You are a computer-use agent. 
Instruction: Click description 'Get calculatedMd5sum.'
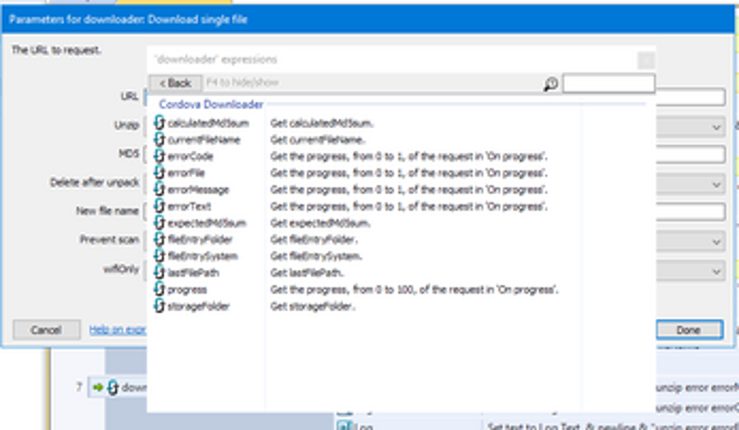click(x=322, y=124)
